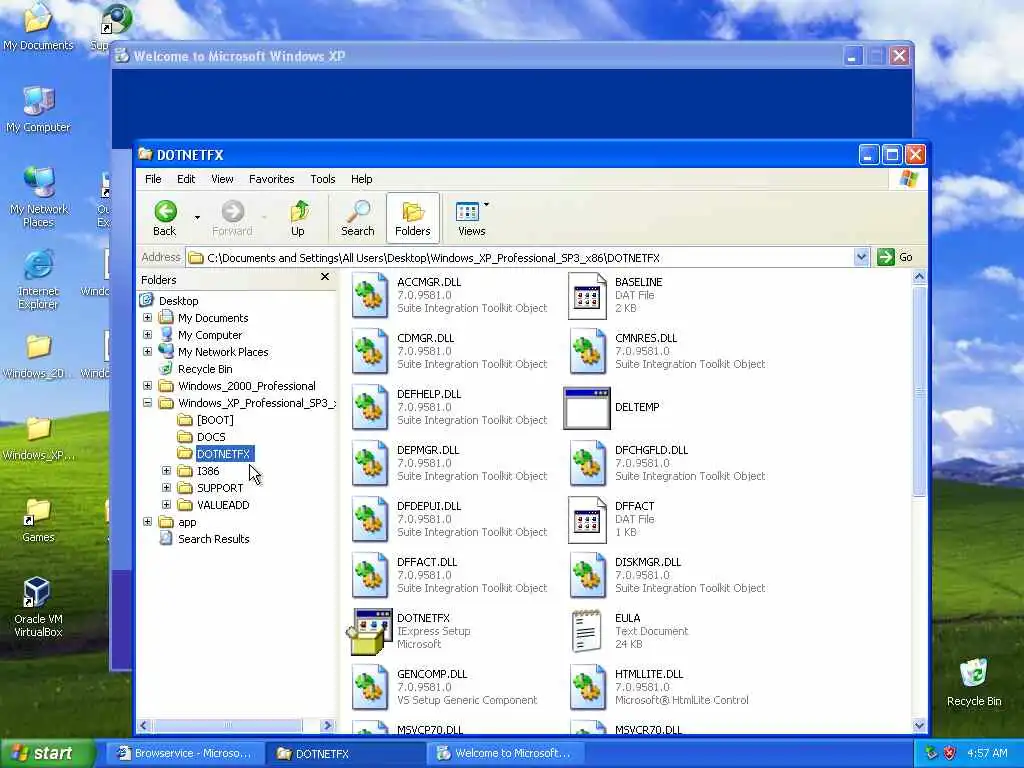This screenshot has height=768, width=1024.
Task: Switch to Welcome to Microsoft taskbar button
Action: tap(505, 754)
